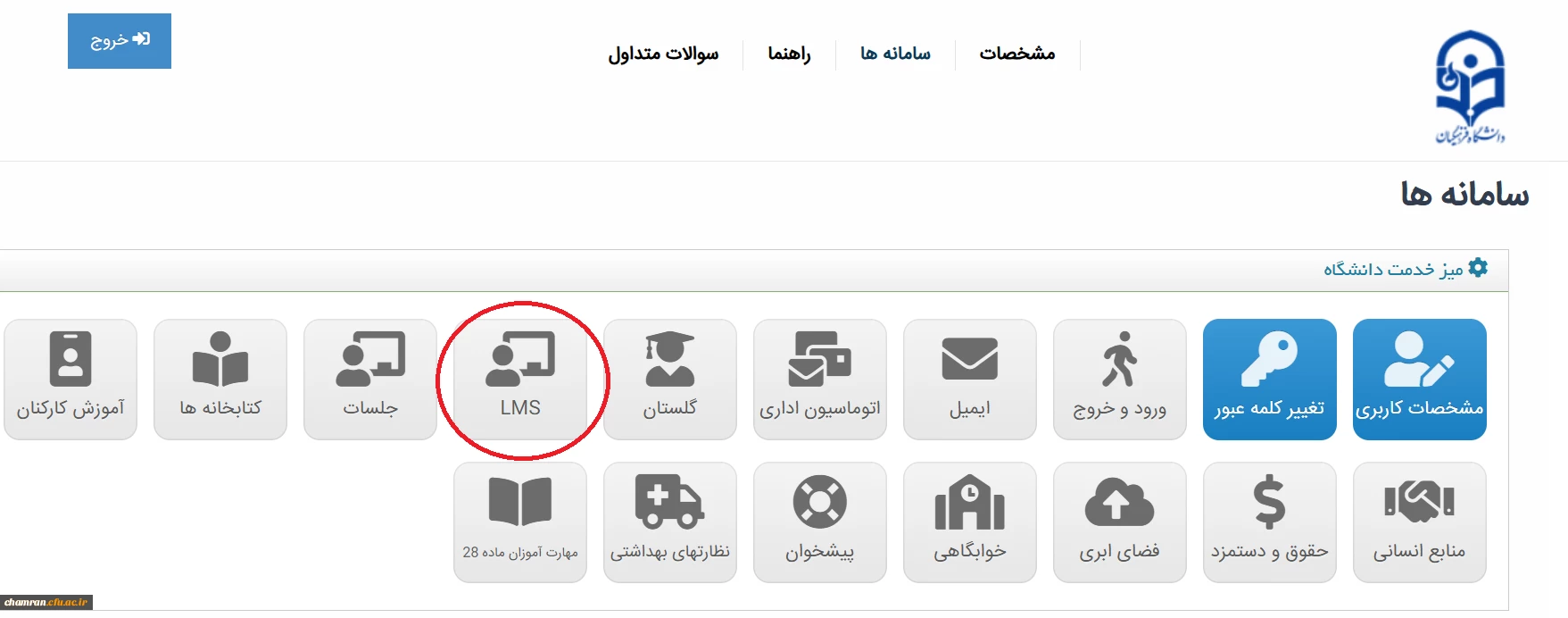Open the user profile details tile
The image size is (1568, 618).
(x=1419, y=380)
